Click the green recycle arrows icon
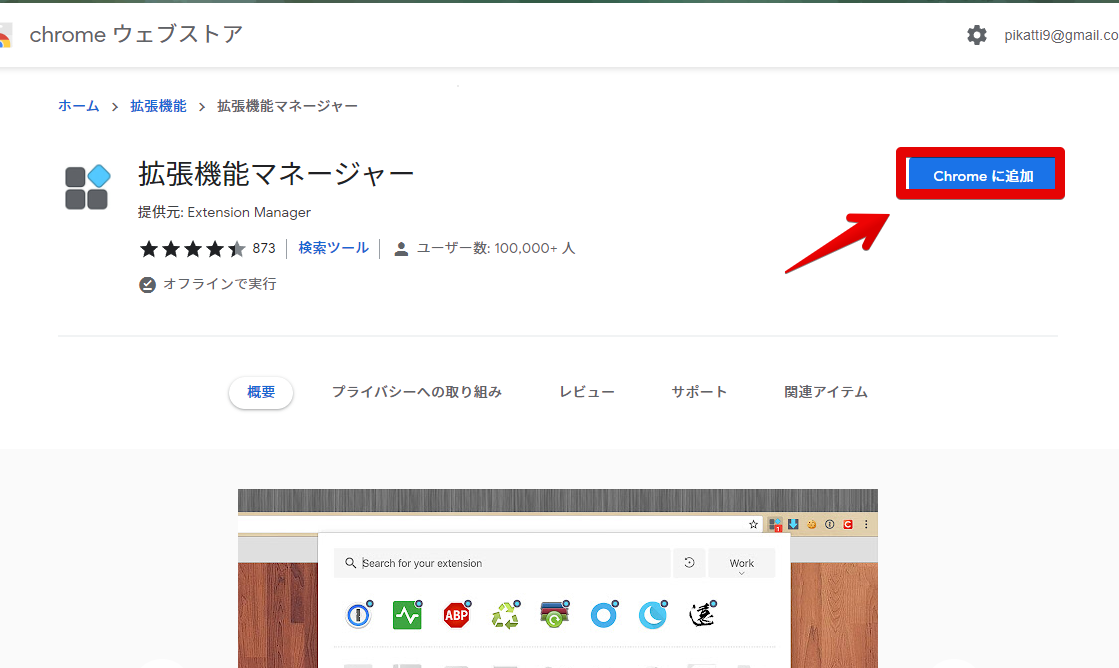 tap(506, 614)
